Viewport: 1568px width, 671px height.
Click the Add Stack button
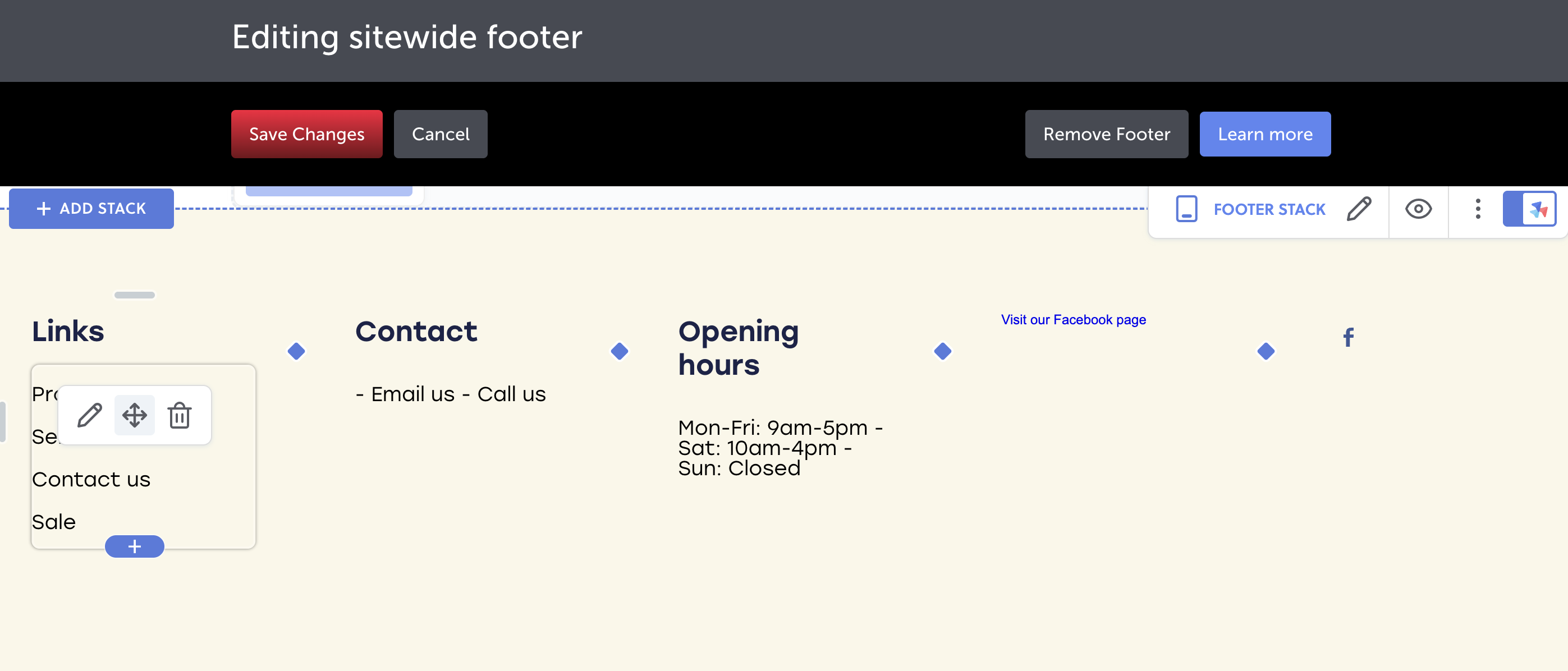click(91, 209)
